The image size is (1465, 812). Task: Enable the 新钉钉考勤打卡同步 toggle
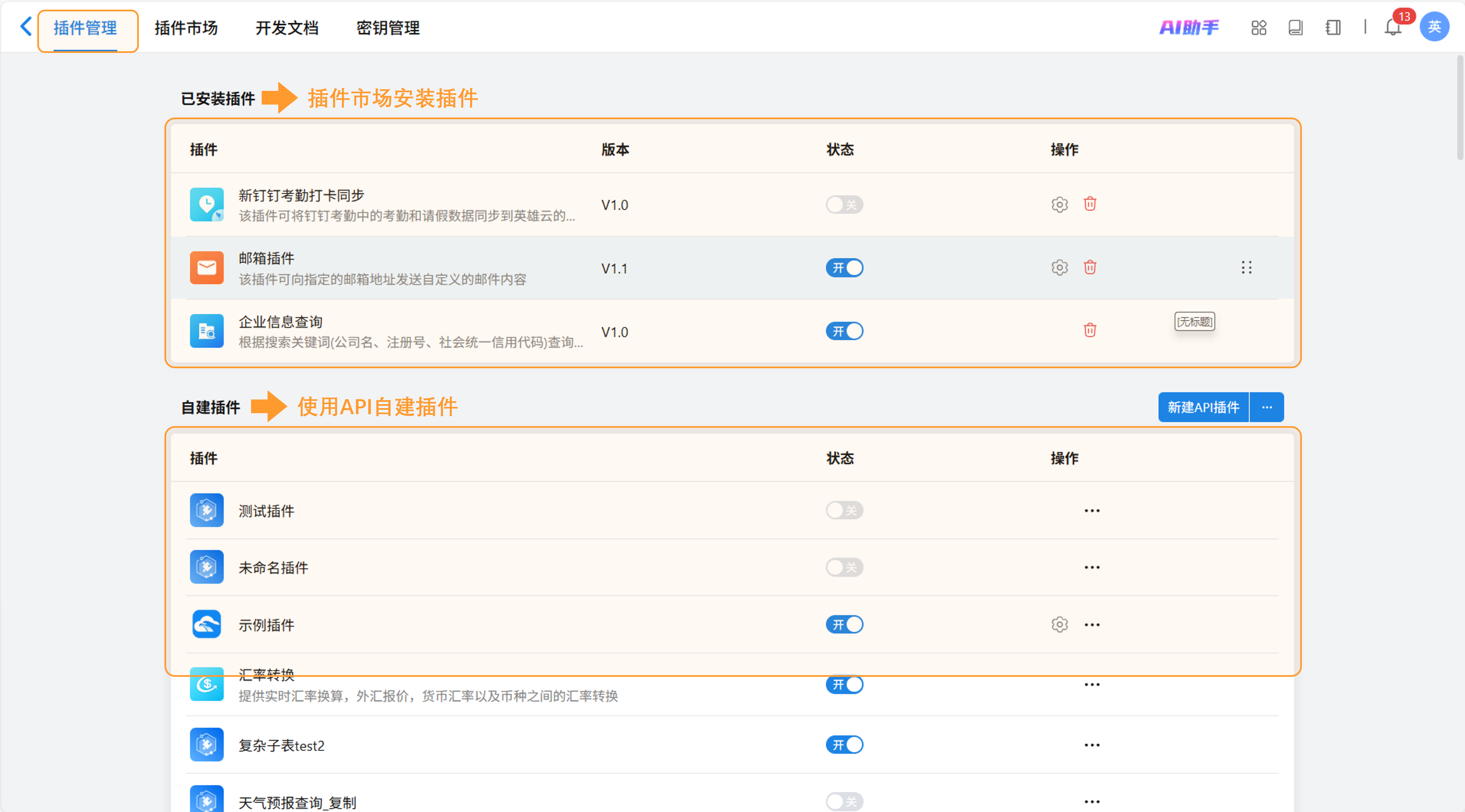tap(844, 205)
